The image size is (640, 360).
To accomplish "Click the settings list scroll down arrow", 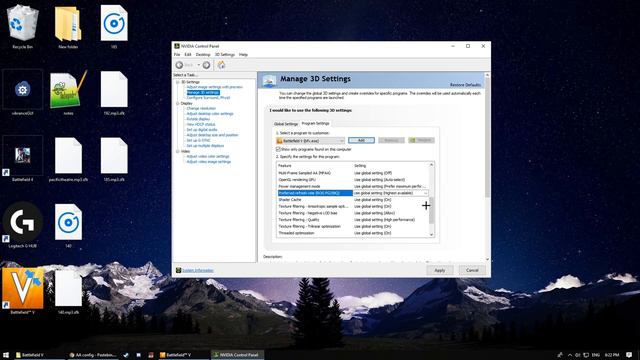I will click(x=431, y=235).
